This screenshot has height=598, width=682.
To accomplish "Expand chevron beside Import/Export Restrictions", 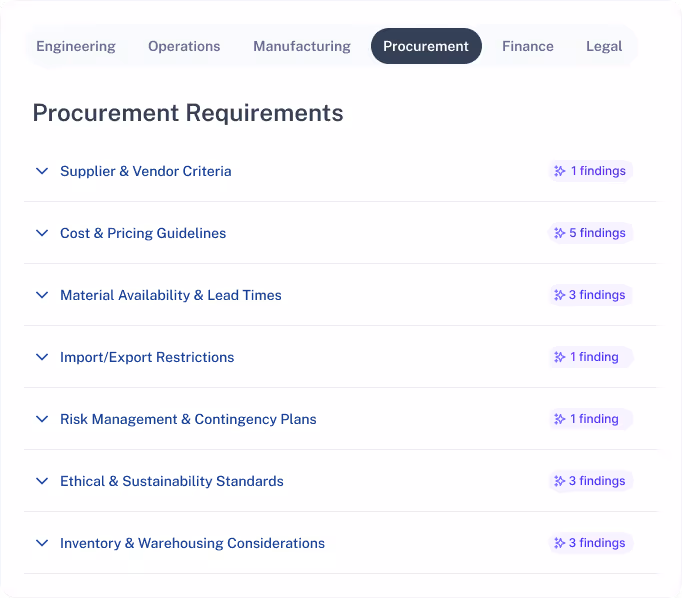I will pos(42,357).
